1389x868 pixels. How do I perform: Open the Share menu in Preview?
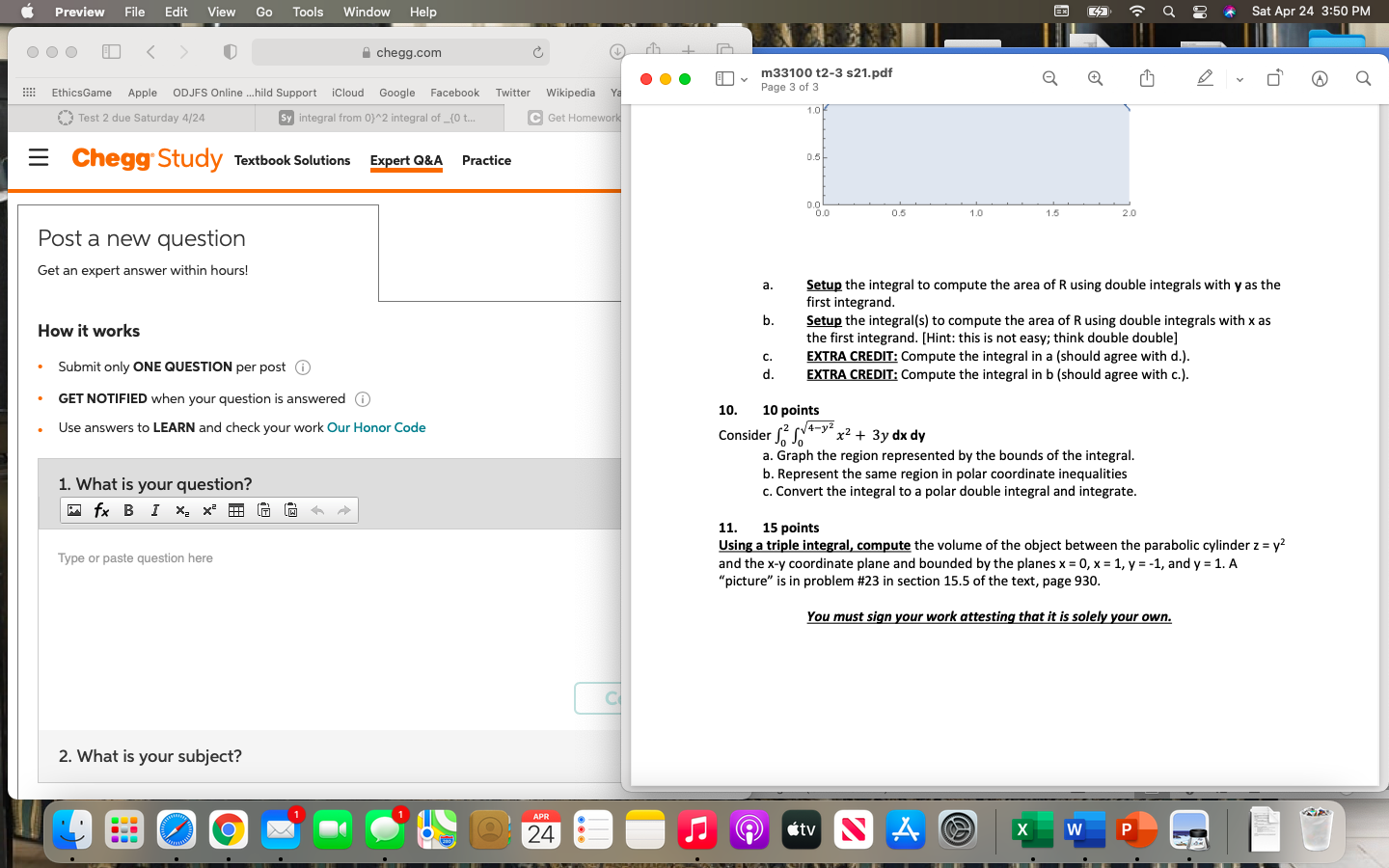pyautogui.click(x=1147, y=78)
